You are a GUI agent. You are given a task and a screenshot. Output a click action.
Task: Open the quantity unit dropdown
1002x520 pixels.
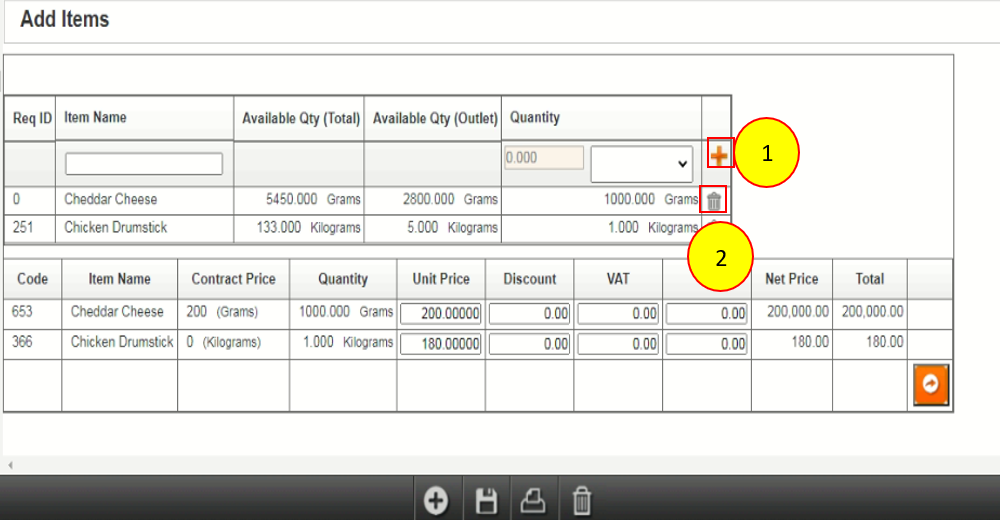(642, 163)
